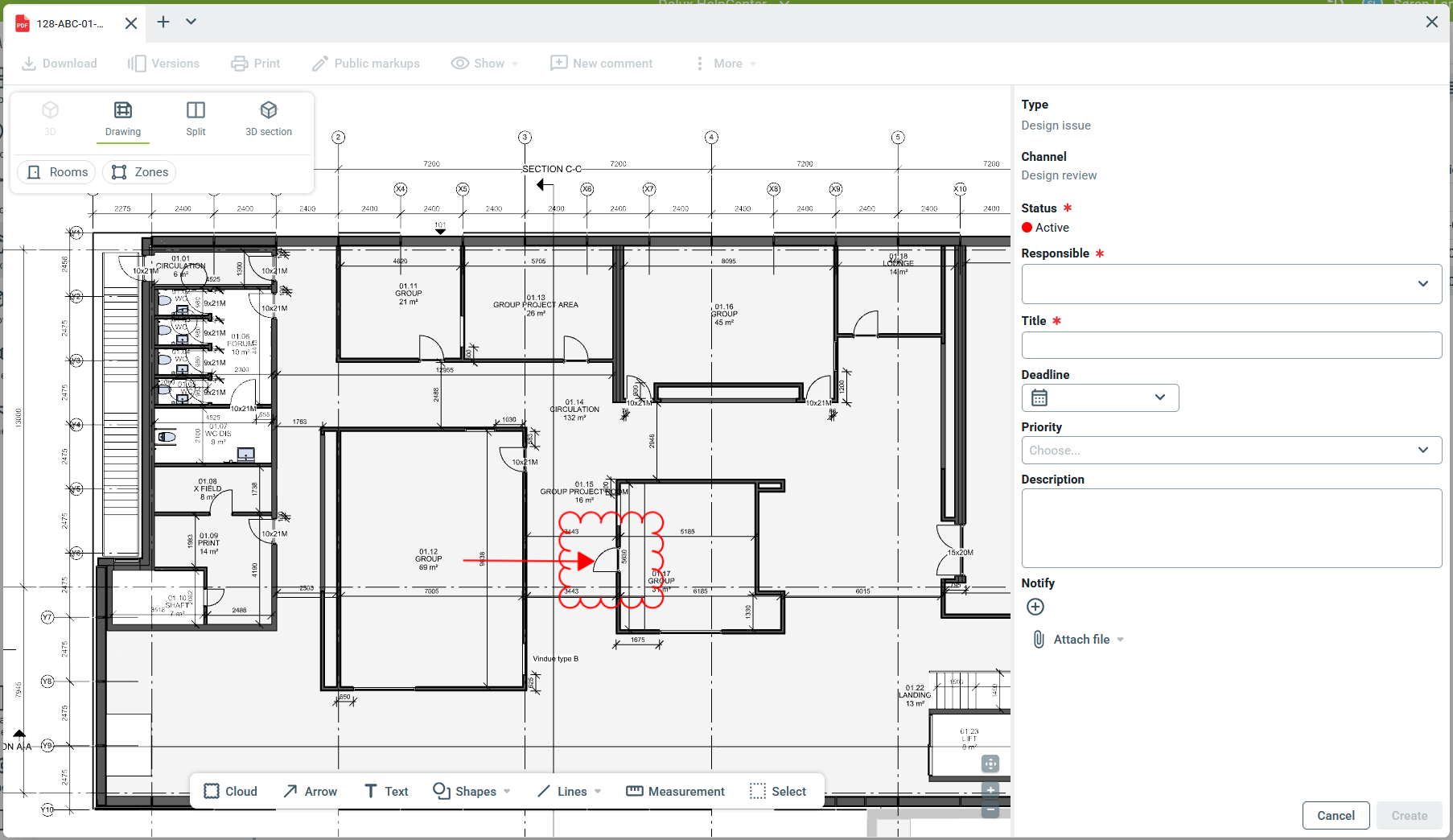Cancel the new issue form

(1336, 815)
